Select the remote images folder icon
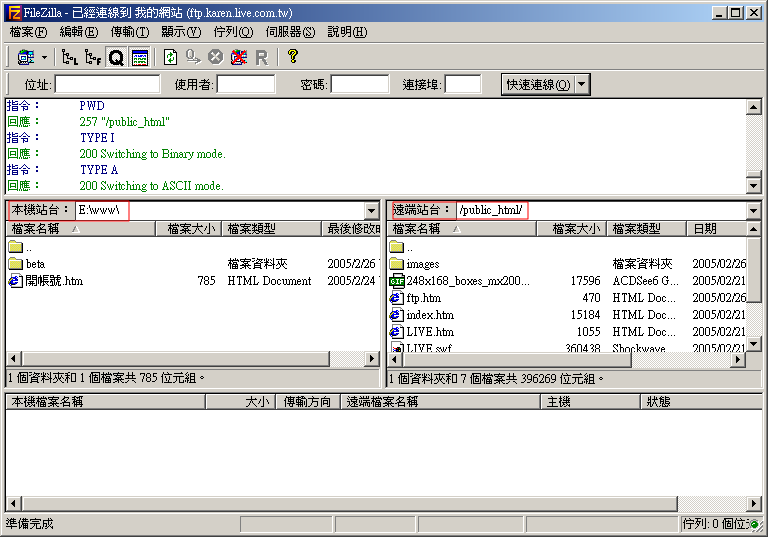Image resolution: width=768 pixels, height=537 pixels. tap(396, 264)
